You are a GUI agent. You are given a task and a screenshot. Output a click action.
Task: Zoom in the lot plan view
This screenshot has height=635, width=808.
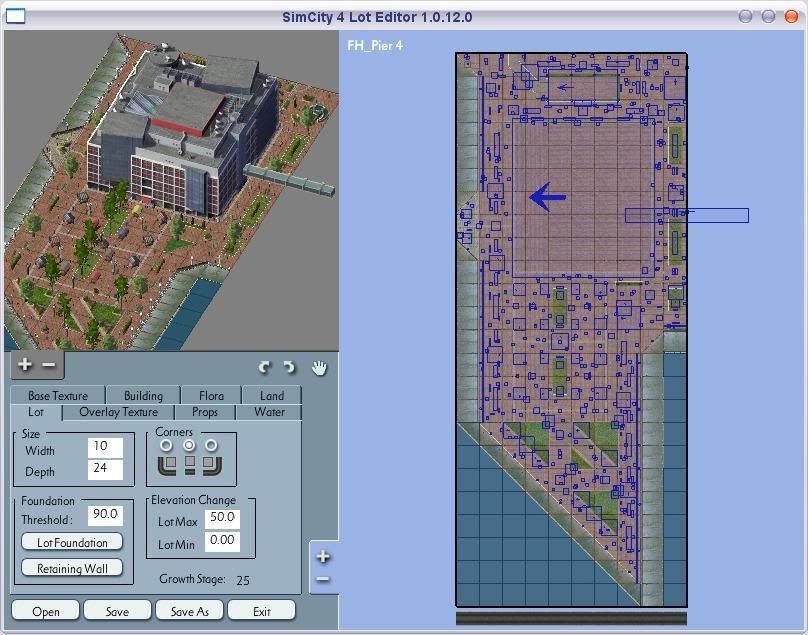[x=323, y=557]
